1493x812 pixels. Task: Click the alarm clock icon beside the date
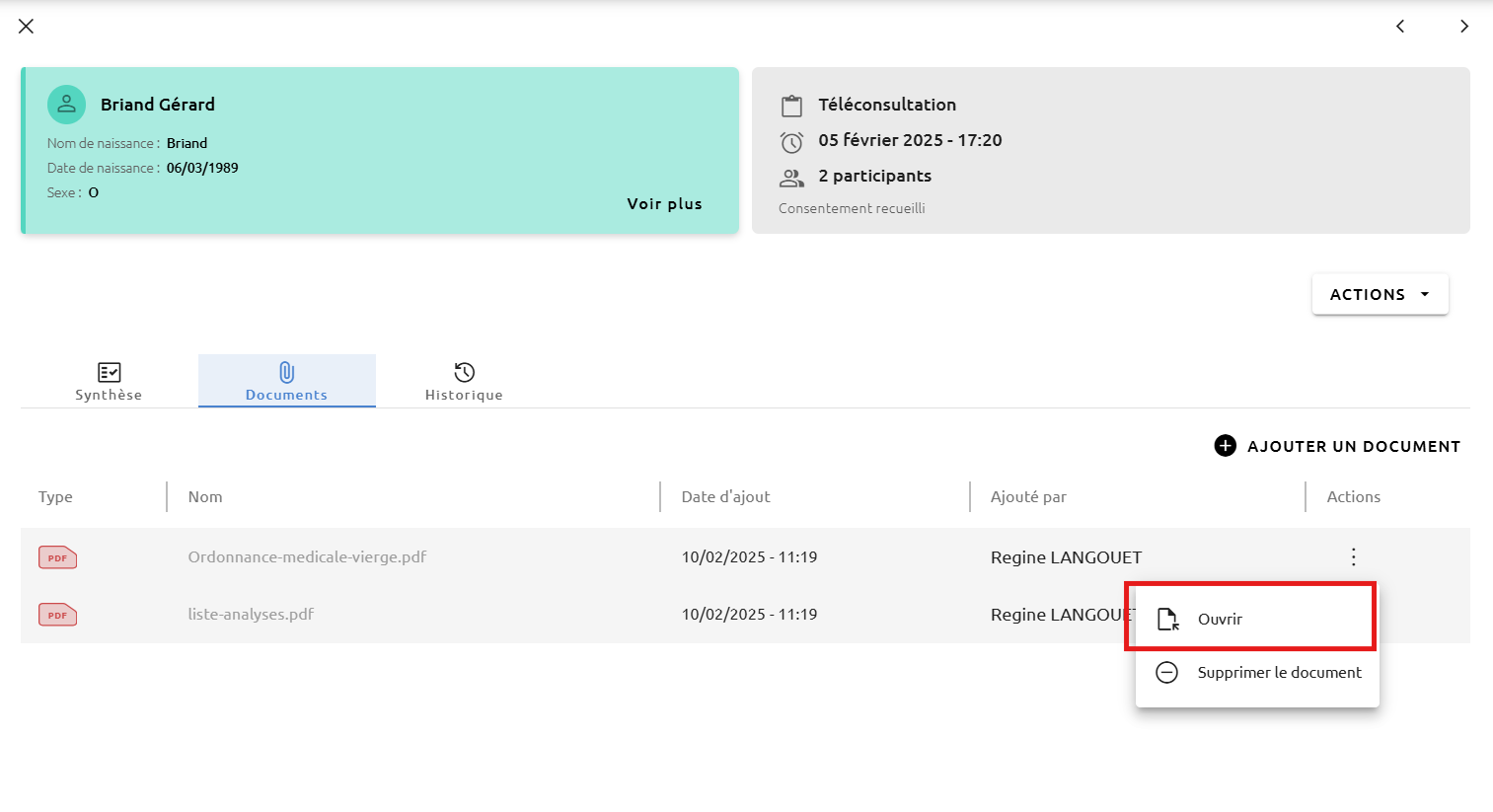(x=791, y=142)
